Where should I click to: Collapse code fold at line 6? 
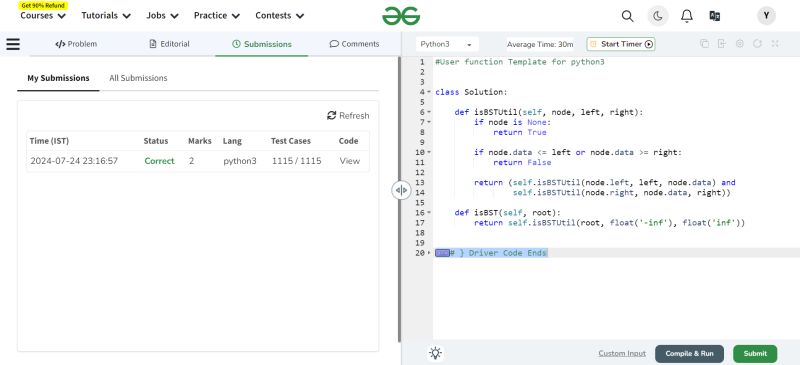(x=429, y=112)
